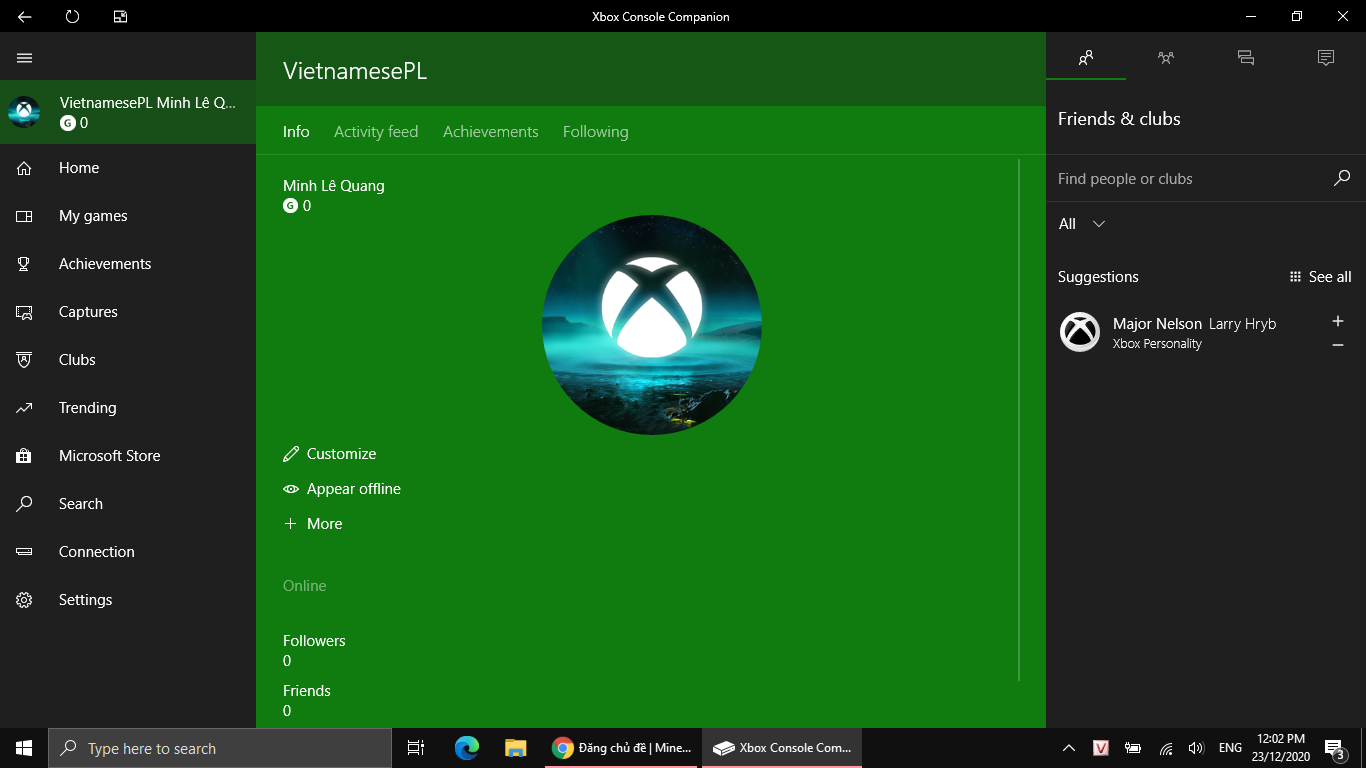Click the Find people or clubs field
The image size is (1366, 768).
point(1190,179)
